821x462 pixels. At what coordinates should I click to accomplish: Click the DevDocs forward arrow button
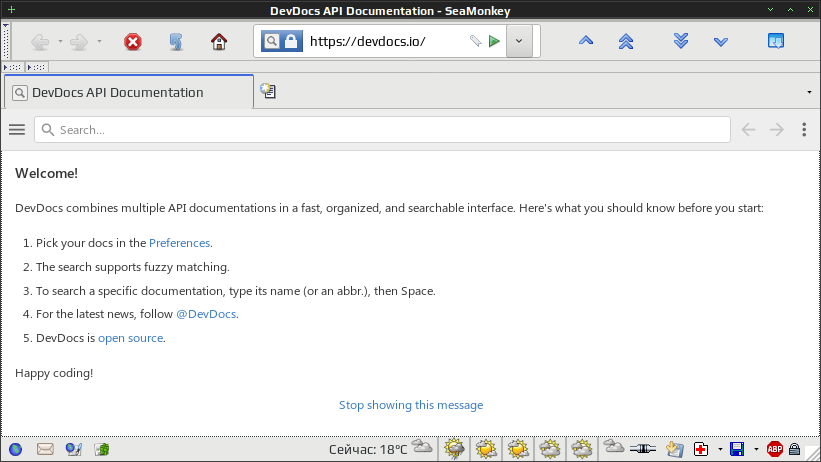pyautogui.click(x=777, y=129)
